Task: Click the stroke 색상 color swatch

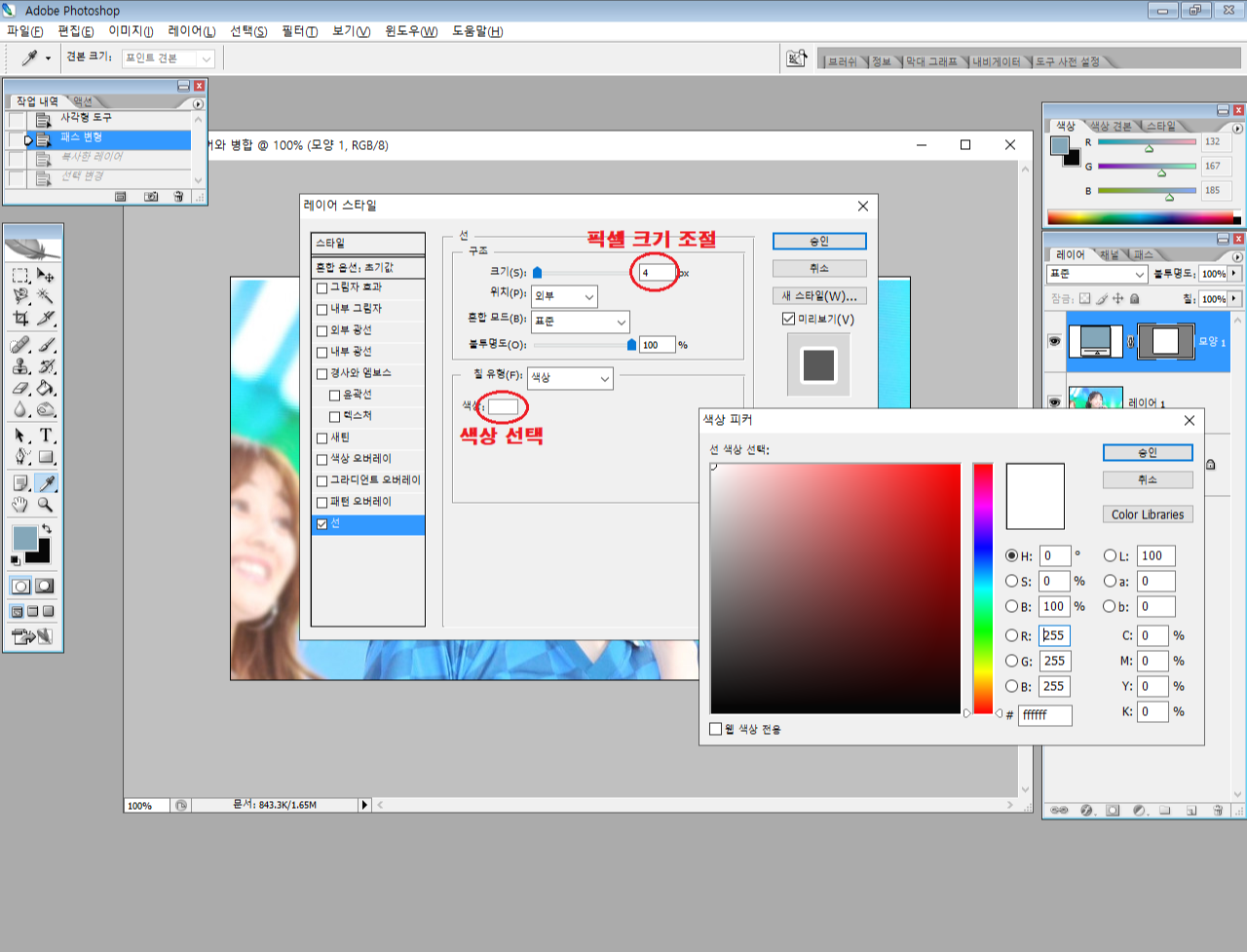Action: pyautogui.click(x=503, y=406)
